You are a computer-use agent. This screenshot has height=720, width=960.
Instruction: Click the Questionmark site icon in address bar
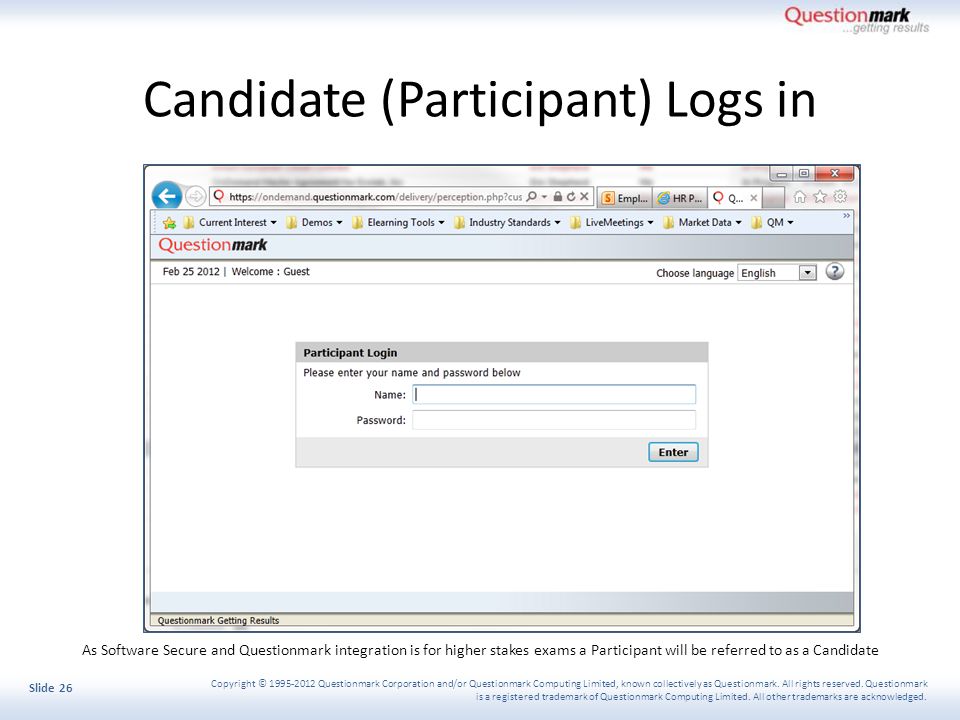pyautogui.click(x=219, y=197)
